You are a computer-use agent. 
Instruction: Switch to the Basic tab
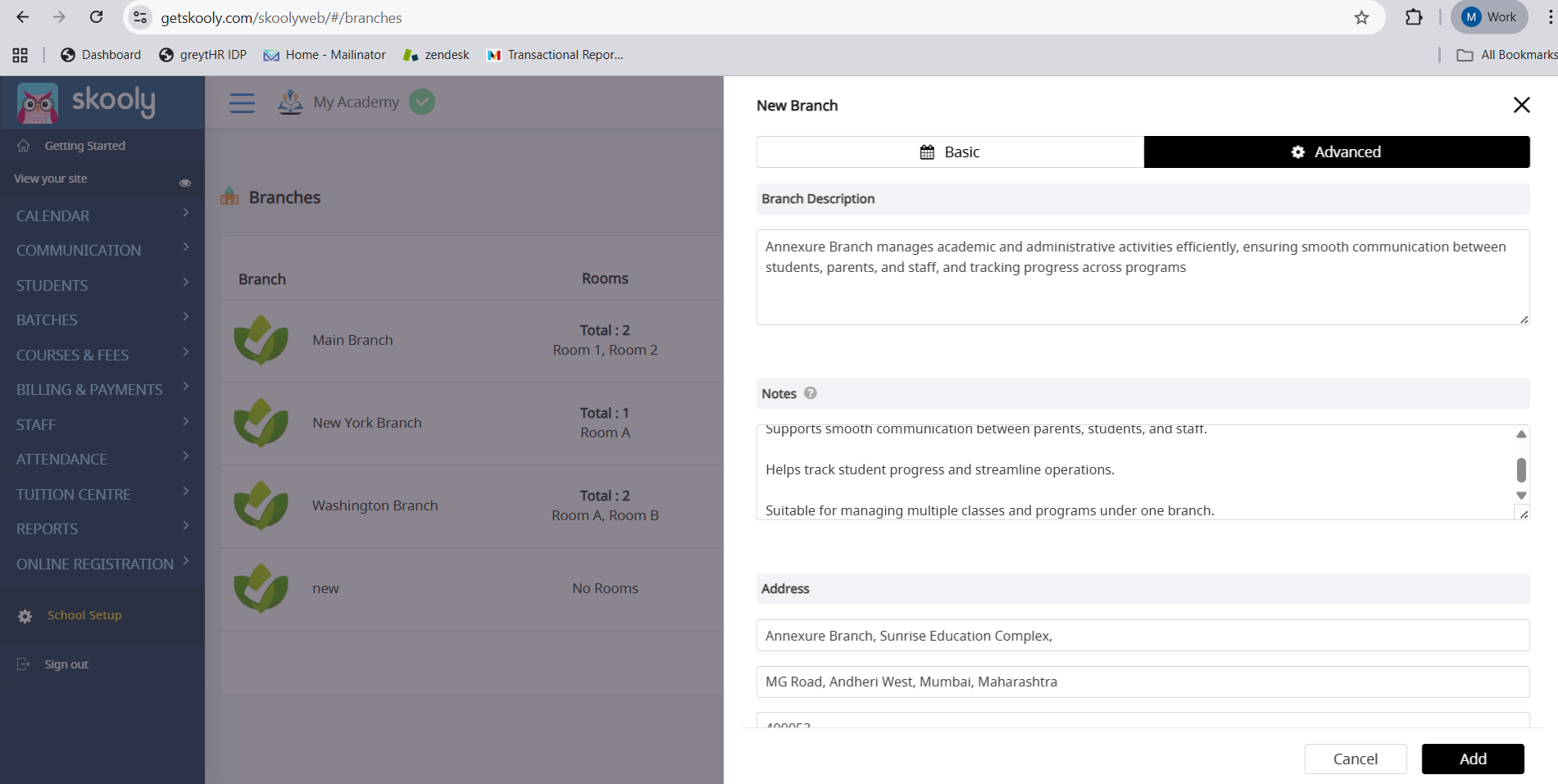(x=950, y=152)
